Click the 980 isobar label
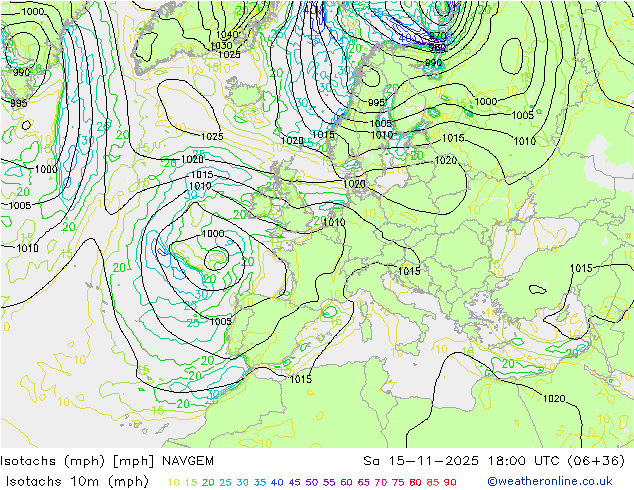The height and width of the screenshot is (490, 634). coord(437,48)
